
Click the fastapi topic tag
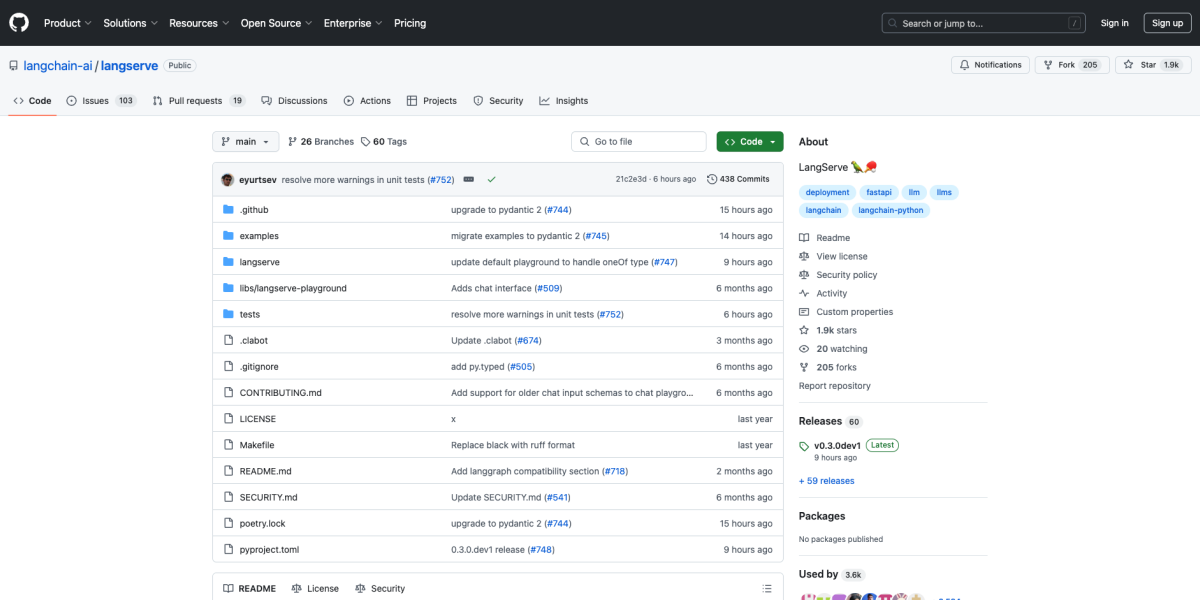click(x=878, y=192)
